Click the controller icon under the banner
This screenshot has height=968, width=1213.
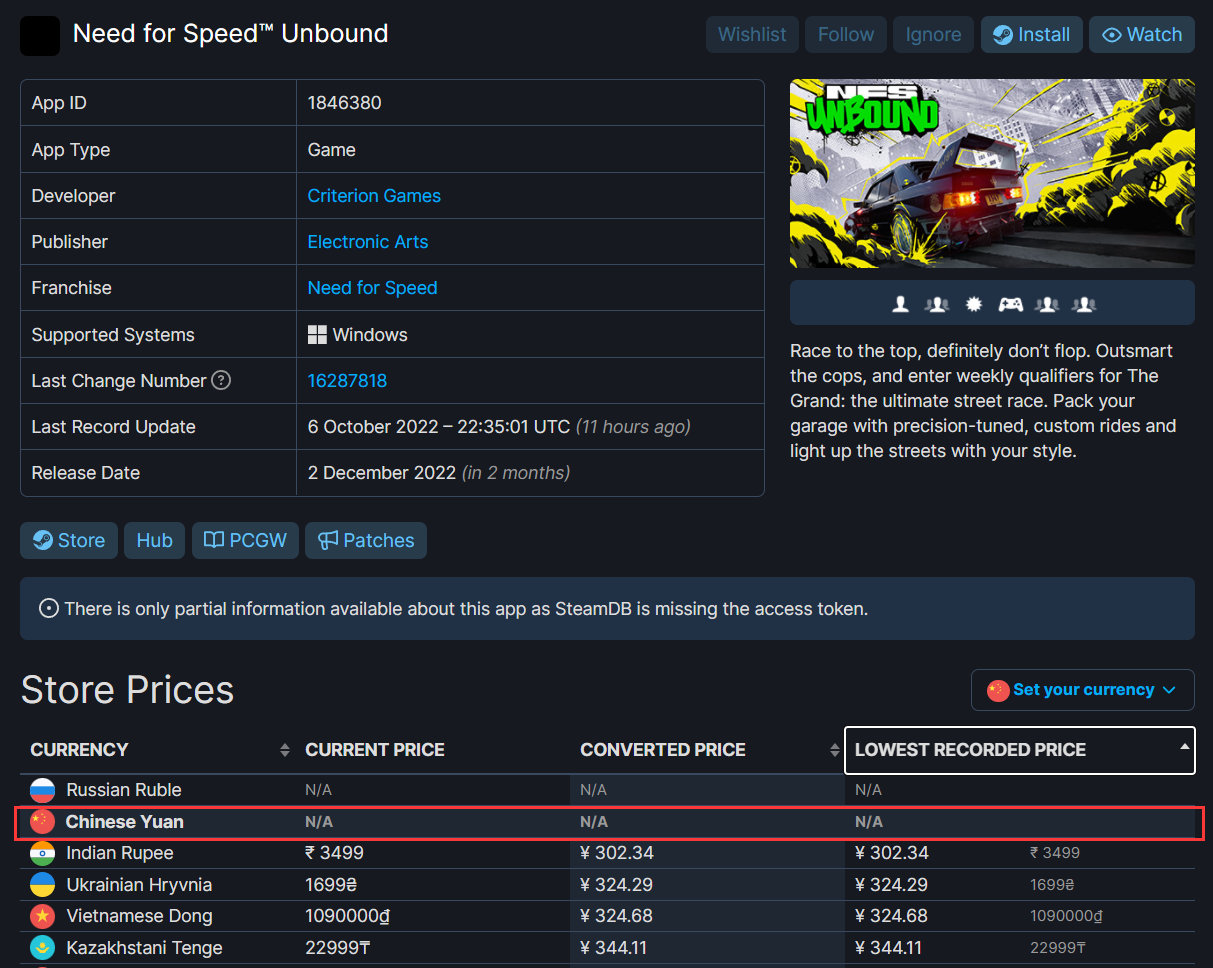[x=1010, y=304]
